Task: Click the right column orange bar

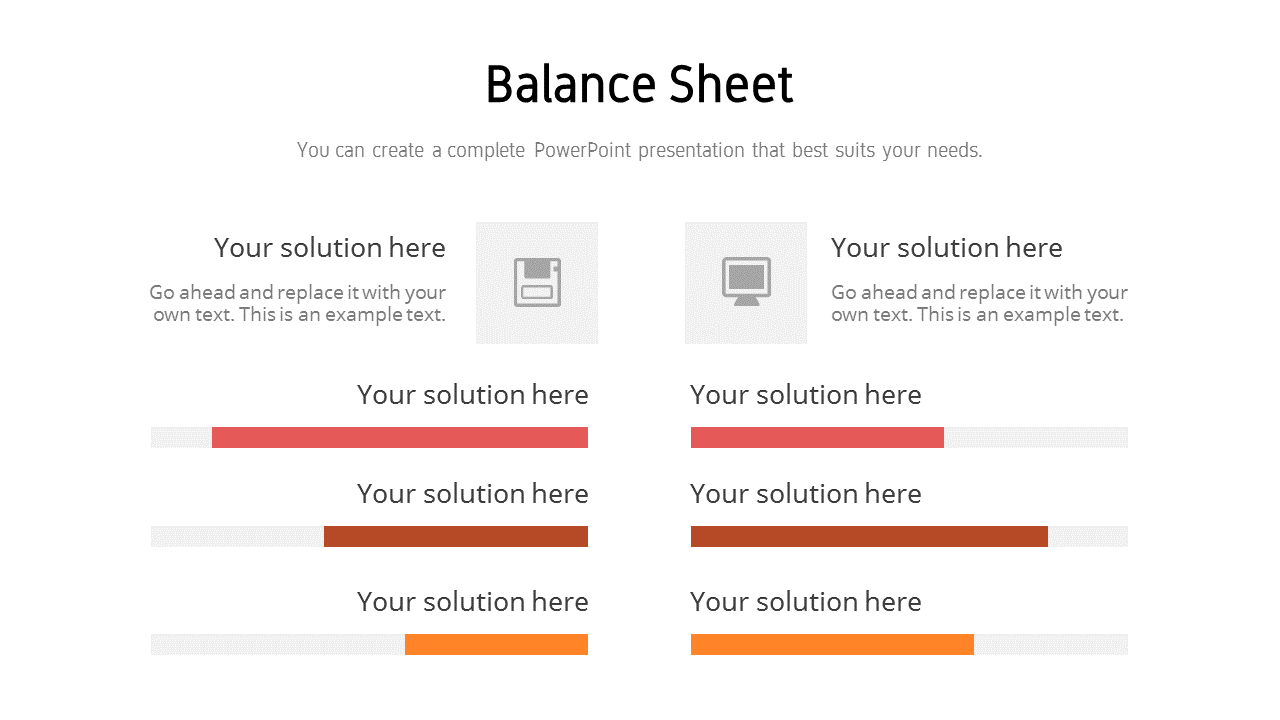Action: [x=832, y=645]
